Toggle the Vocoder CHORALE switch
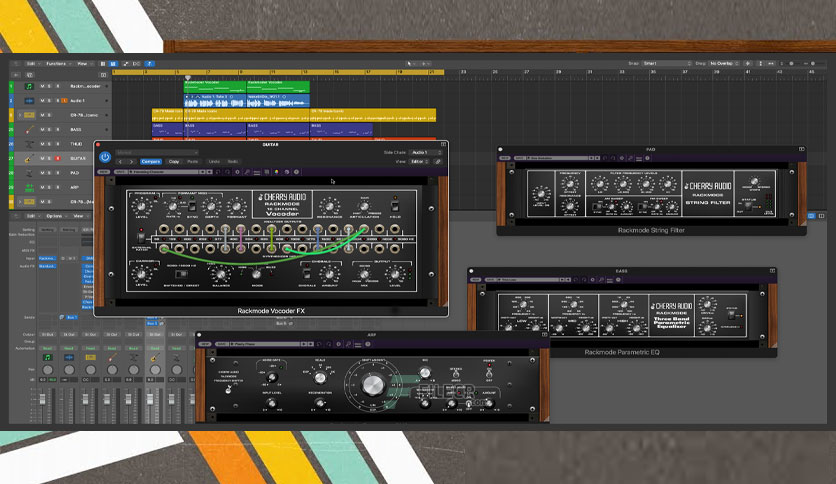The height and width of the screenshot is (484, 836). [307, 274]
